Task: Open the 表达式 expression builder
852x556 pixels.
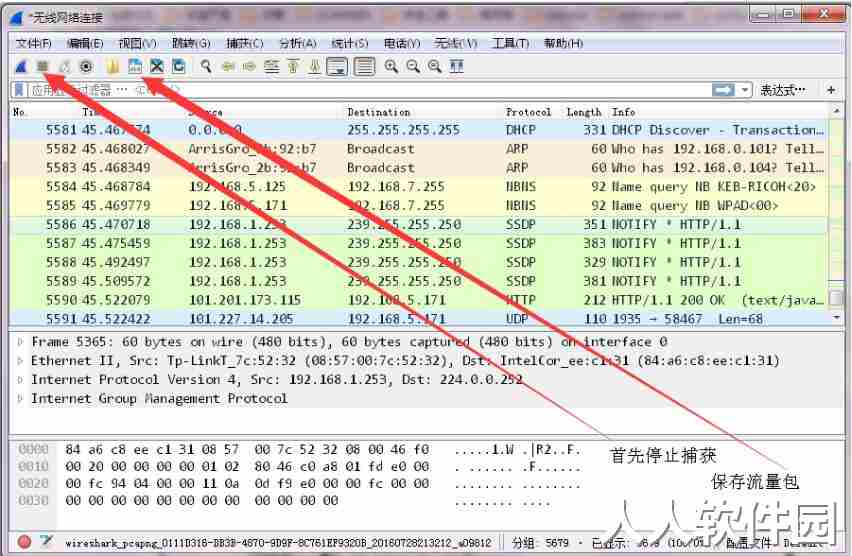Action: click(x=782, y=90)
